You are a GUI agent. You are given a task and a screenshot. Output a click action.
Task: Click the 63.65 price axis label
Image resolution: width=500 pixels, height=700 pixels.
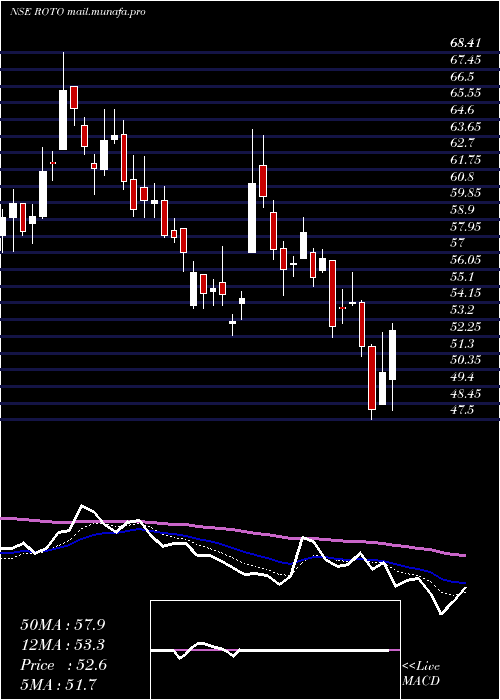[466, 127]
